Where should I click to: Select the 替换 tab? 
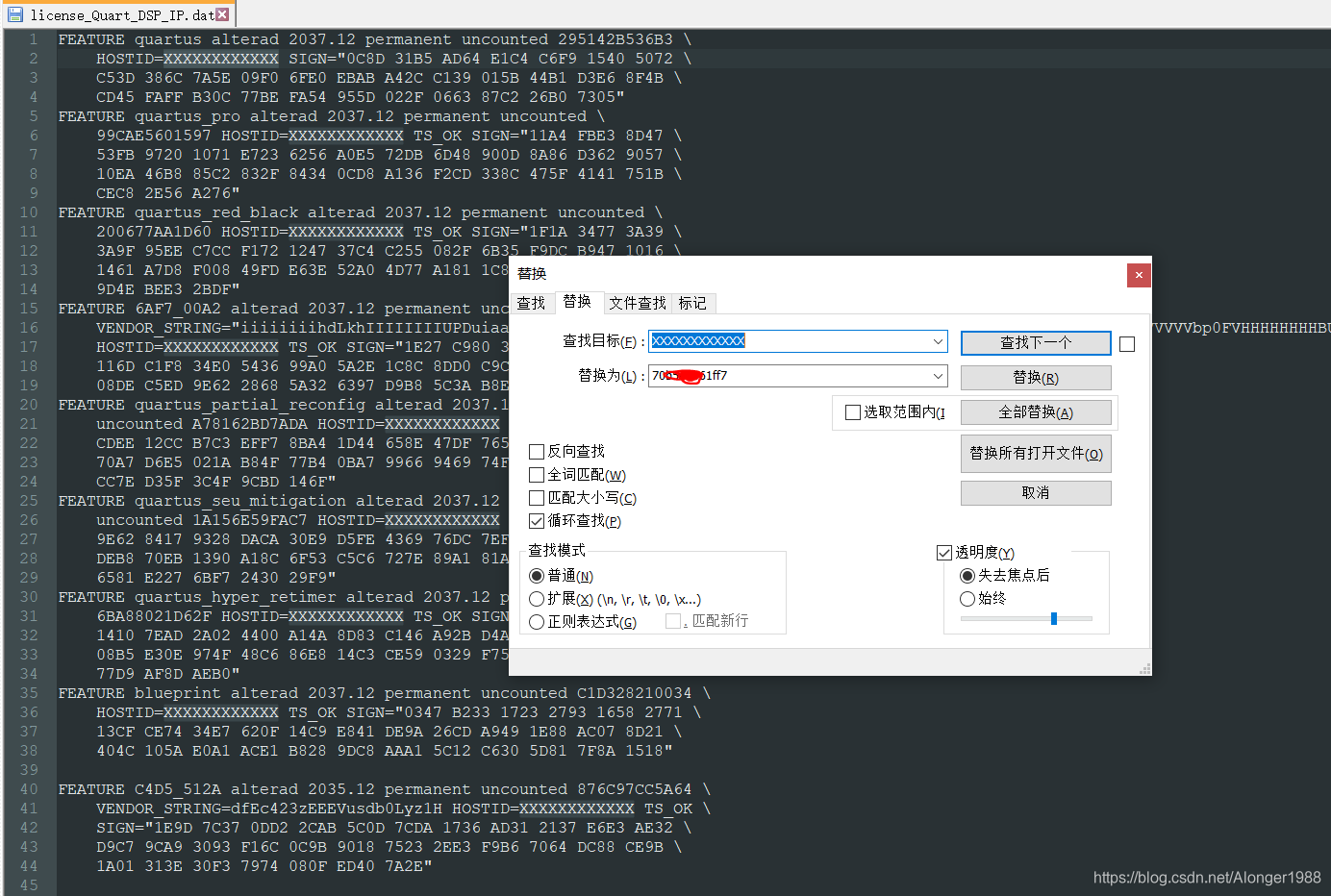click(577, 302)
